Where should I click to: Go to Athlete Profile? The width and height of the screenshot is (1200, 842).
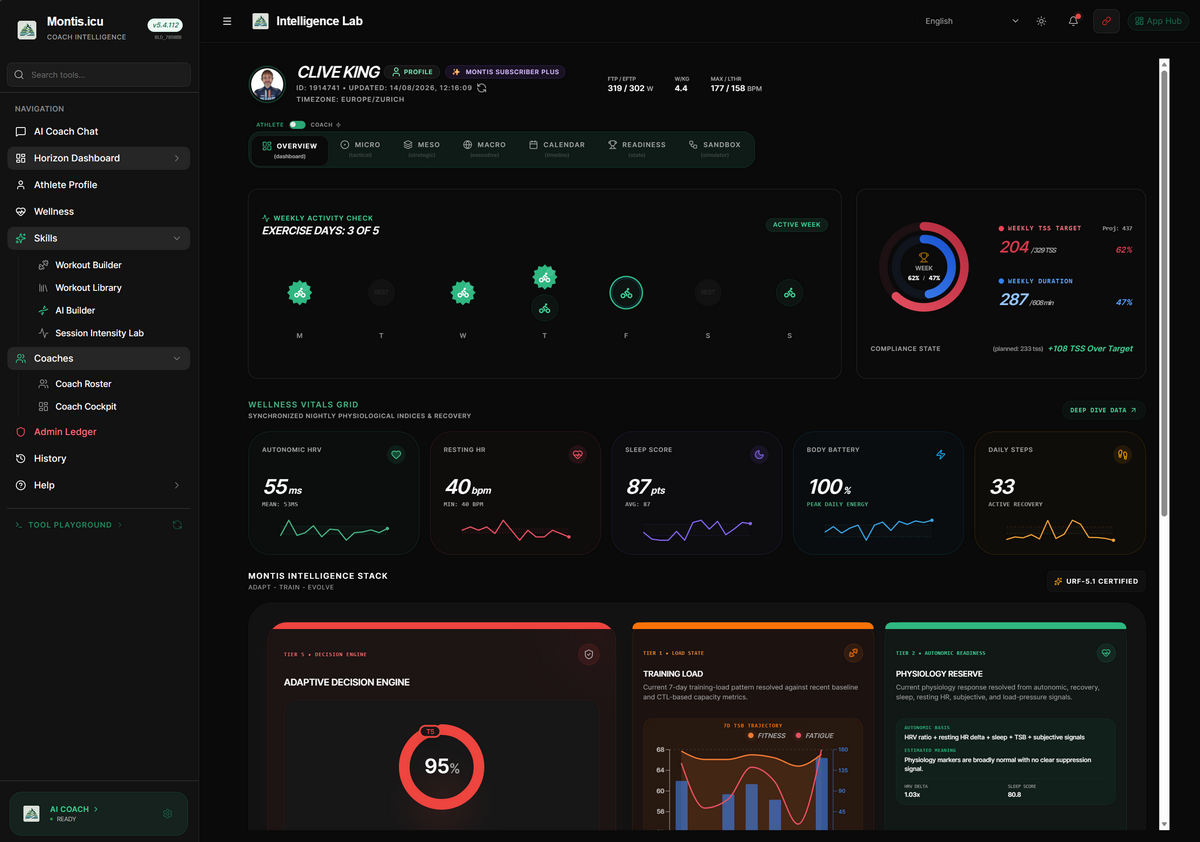pyautogui.click(x=66, y=185)
